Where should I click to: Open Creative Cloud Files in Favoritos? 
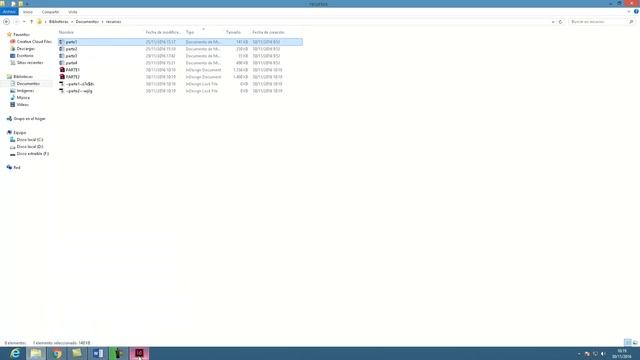point(34,42)
